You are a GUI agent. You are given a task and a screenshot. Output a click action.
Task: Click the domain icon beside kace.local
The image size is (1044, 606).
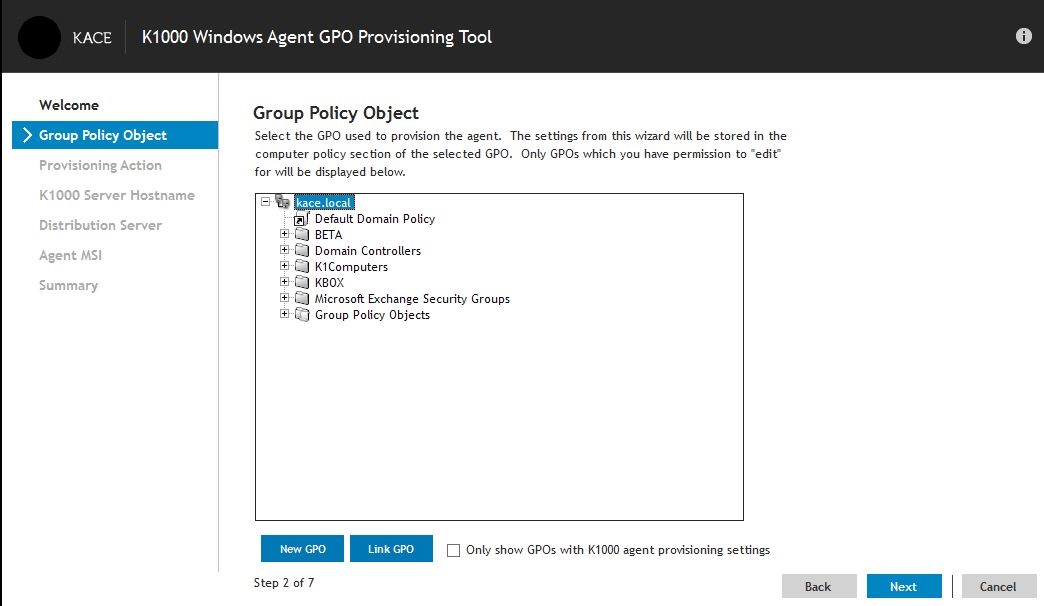pos(283,201)
